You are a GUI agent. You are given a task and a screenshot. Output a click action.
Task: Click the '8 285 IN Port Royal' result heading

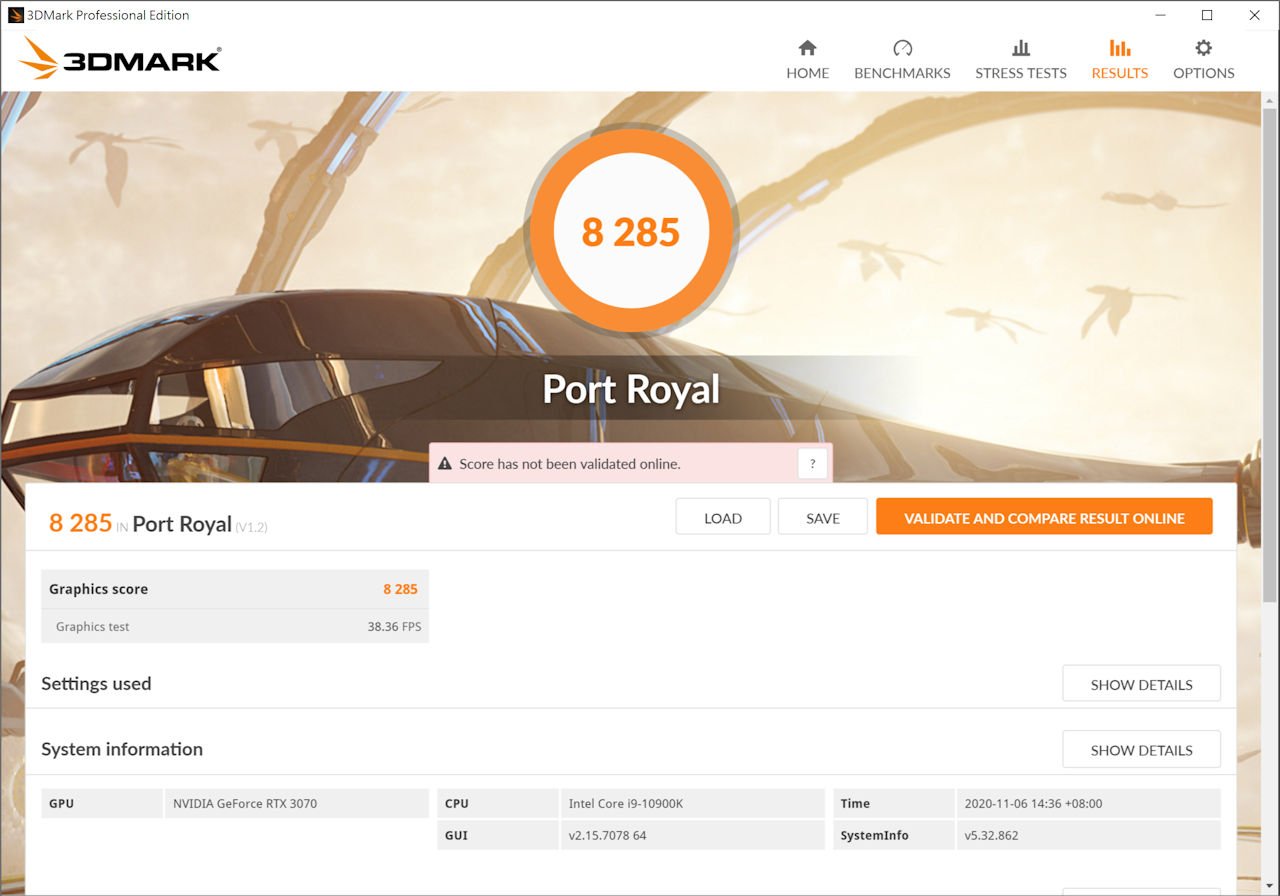point(158,523)
